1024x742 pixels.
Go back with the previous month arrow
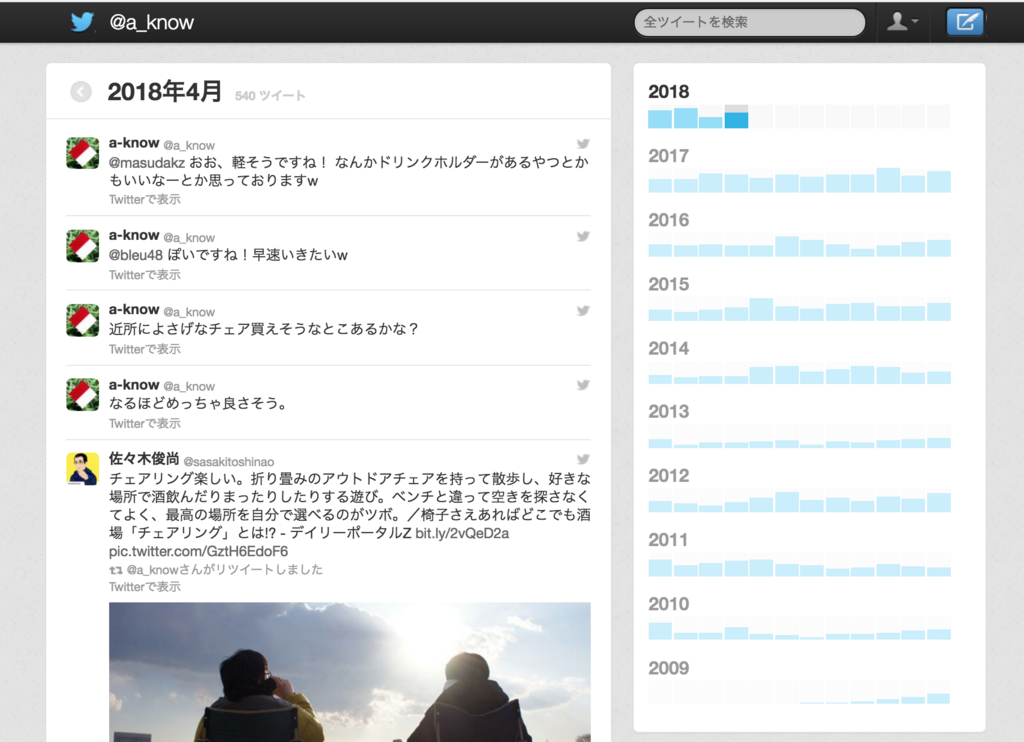(x=81, y=91)
